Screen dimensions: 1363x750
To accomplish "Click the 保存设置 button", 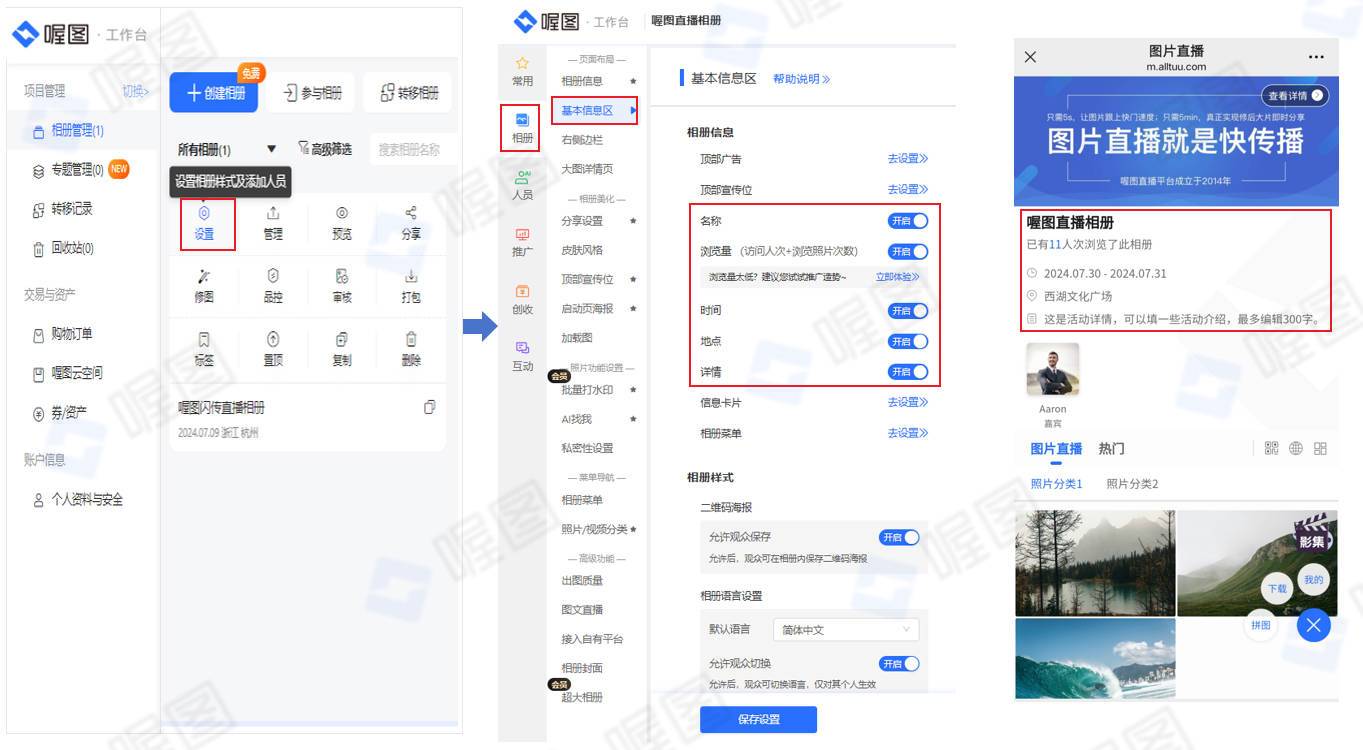I will coord(758,719).
